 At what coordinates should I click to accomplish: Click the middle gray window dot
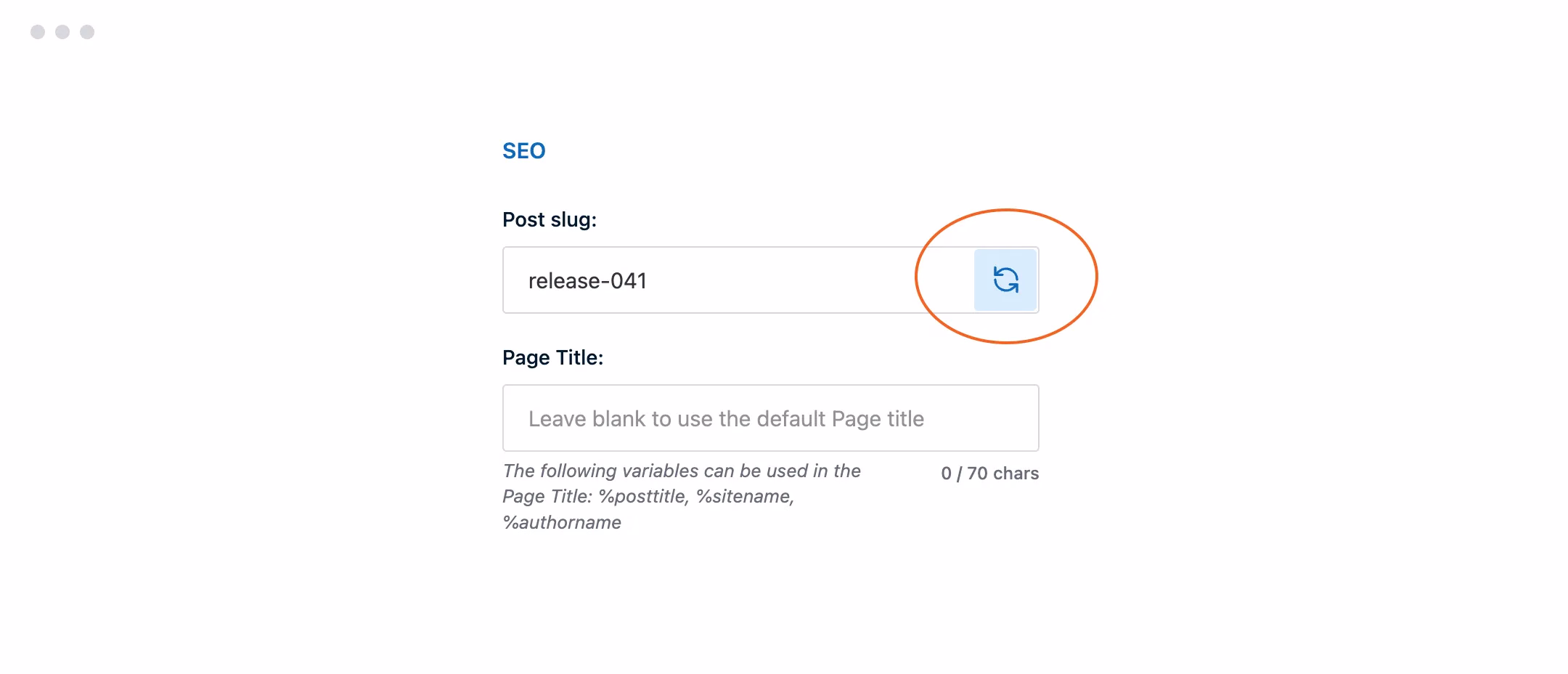(62, 32)
